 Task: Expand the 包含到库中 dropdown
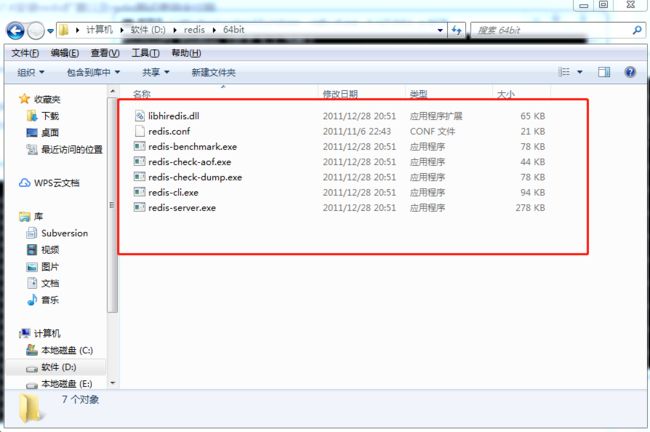pos(93,73)
